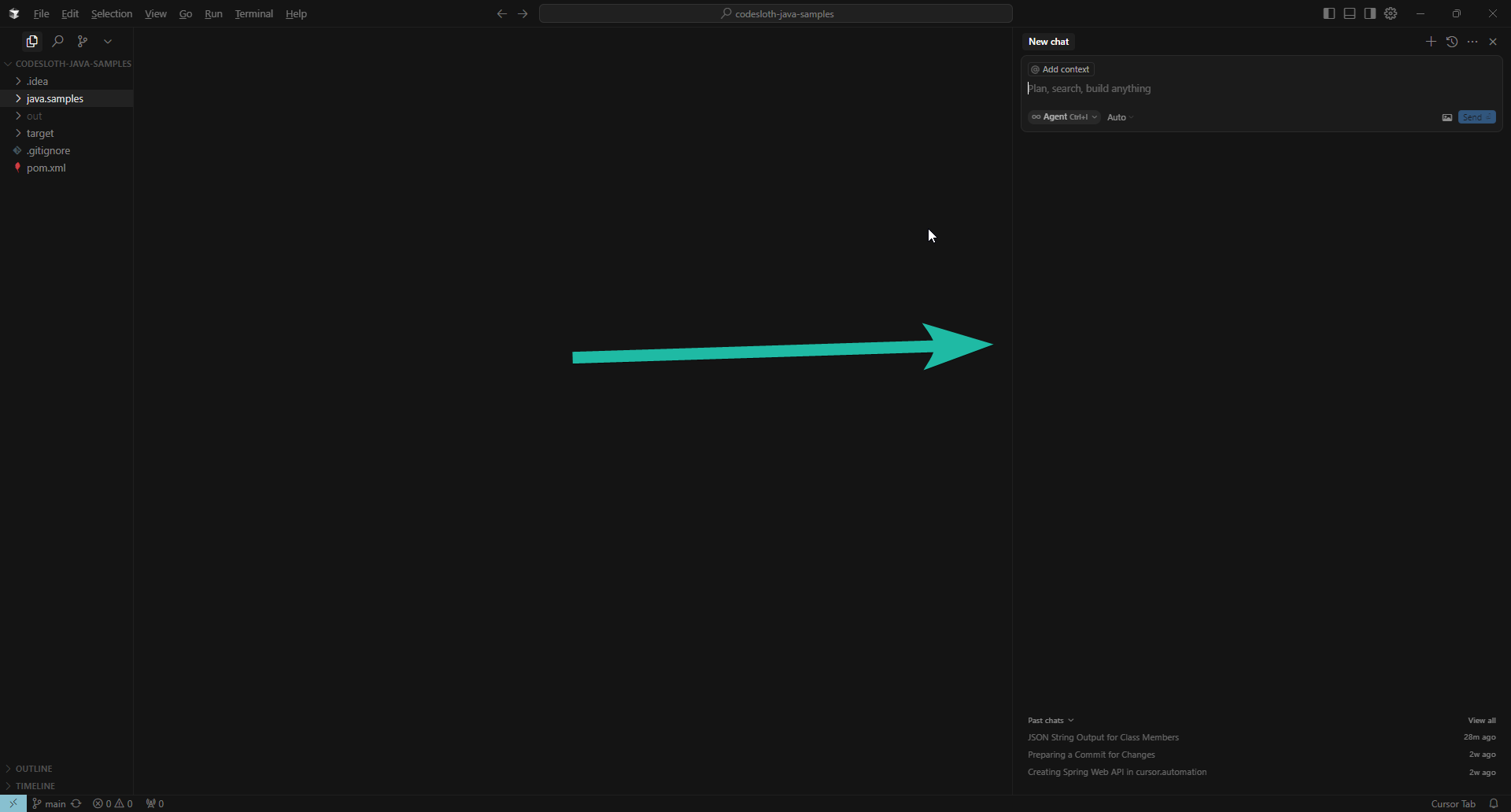
Task: Expand the OUTLINE section
Action: click(67, 769)
